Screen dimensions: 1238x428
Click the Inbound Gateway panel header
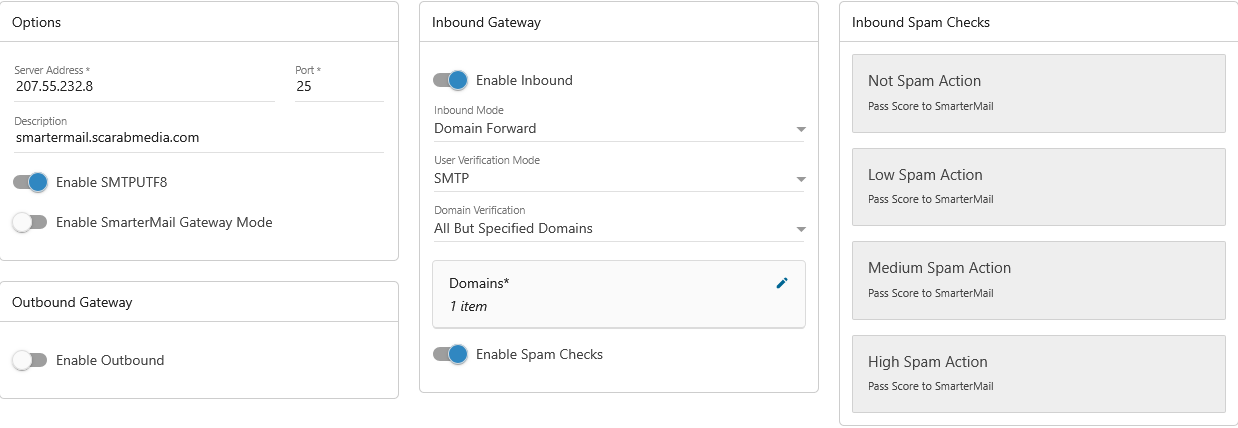pos(619,22)
